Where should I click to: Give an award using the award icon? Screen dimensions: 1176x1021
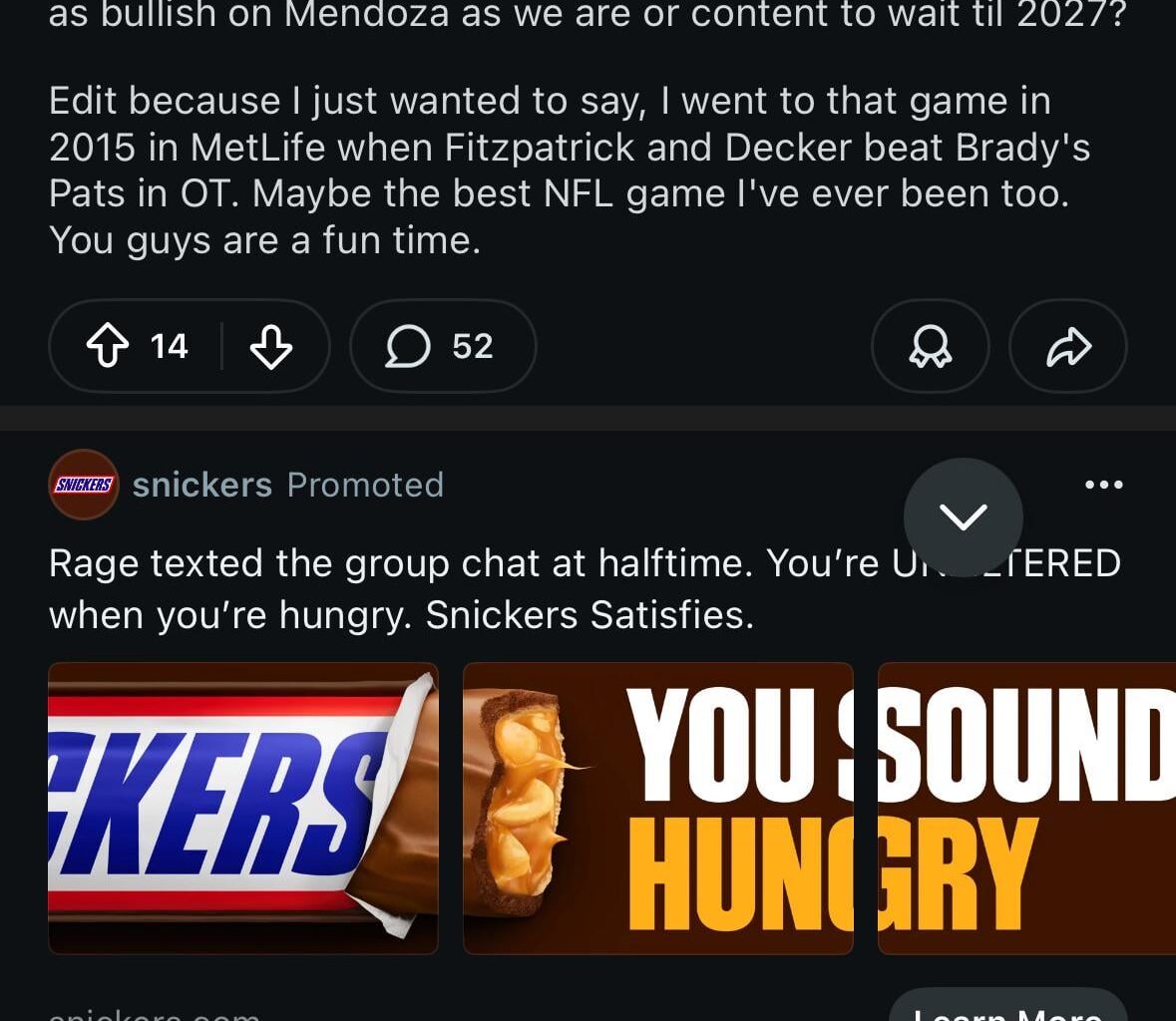pos(930,347)
